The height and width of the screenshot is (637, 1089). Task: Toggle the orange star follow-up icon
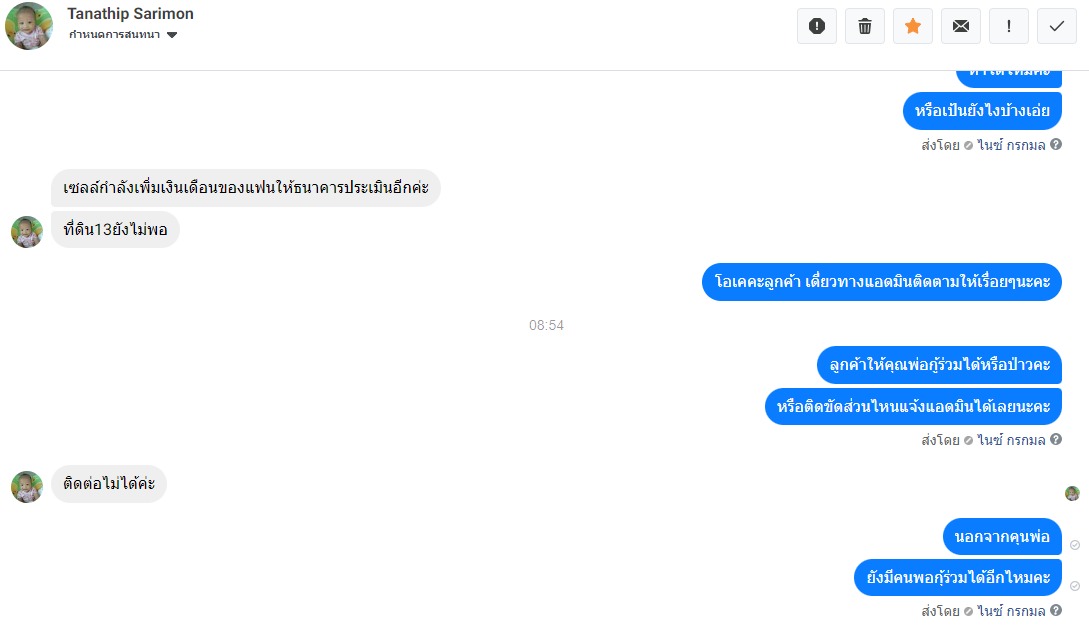(913, 26)
